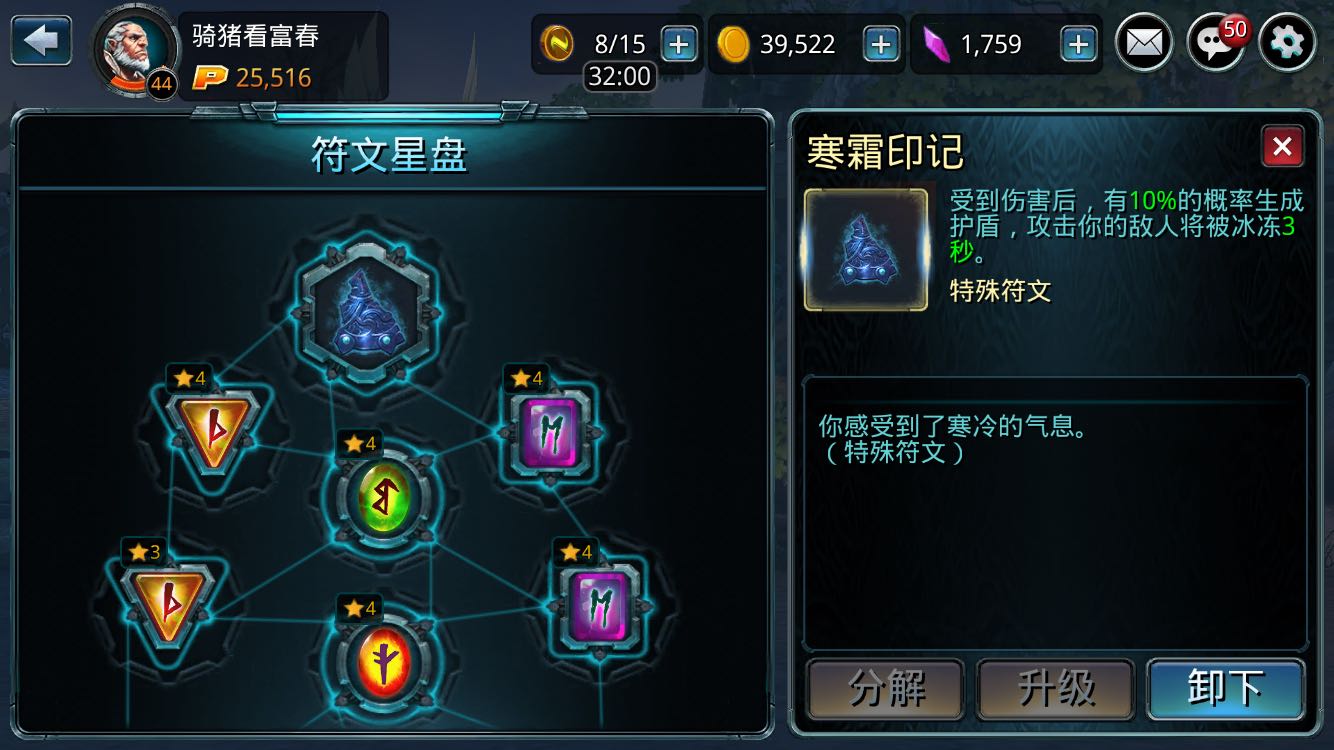
Task: Add purple gems with plus beside 1,759
Action: pyautogui.click(x=1078, y=44)
